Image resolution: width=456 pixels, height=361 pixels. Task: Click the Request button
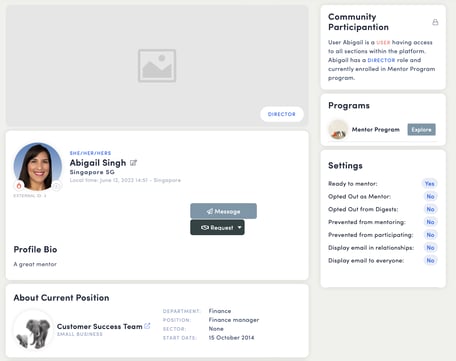coord(217,227)
